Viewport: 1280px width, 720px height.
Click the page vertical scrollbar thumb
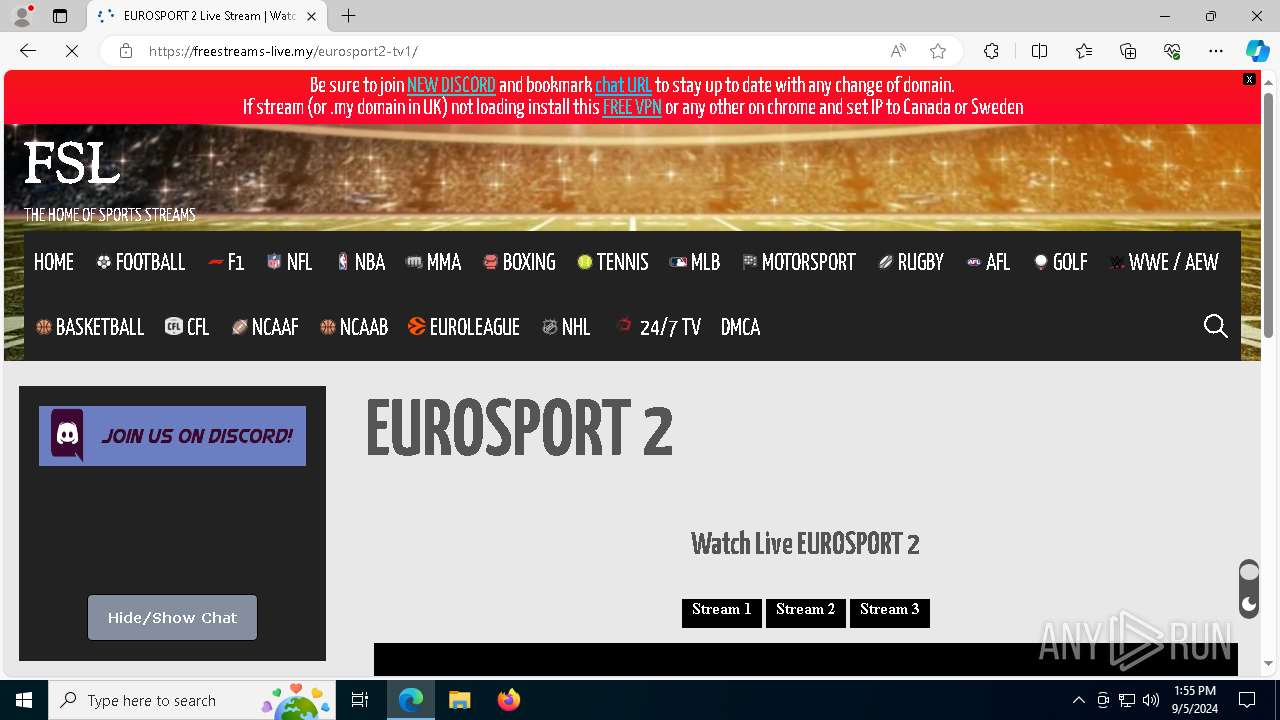pyautogui.click(x=1269, y=214)
